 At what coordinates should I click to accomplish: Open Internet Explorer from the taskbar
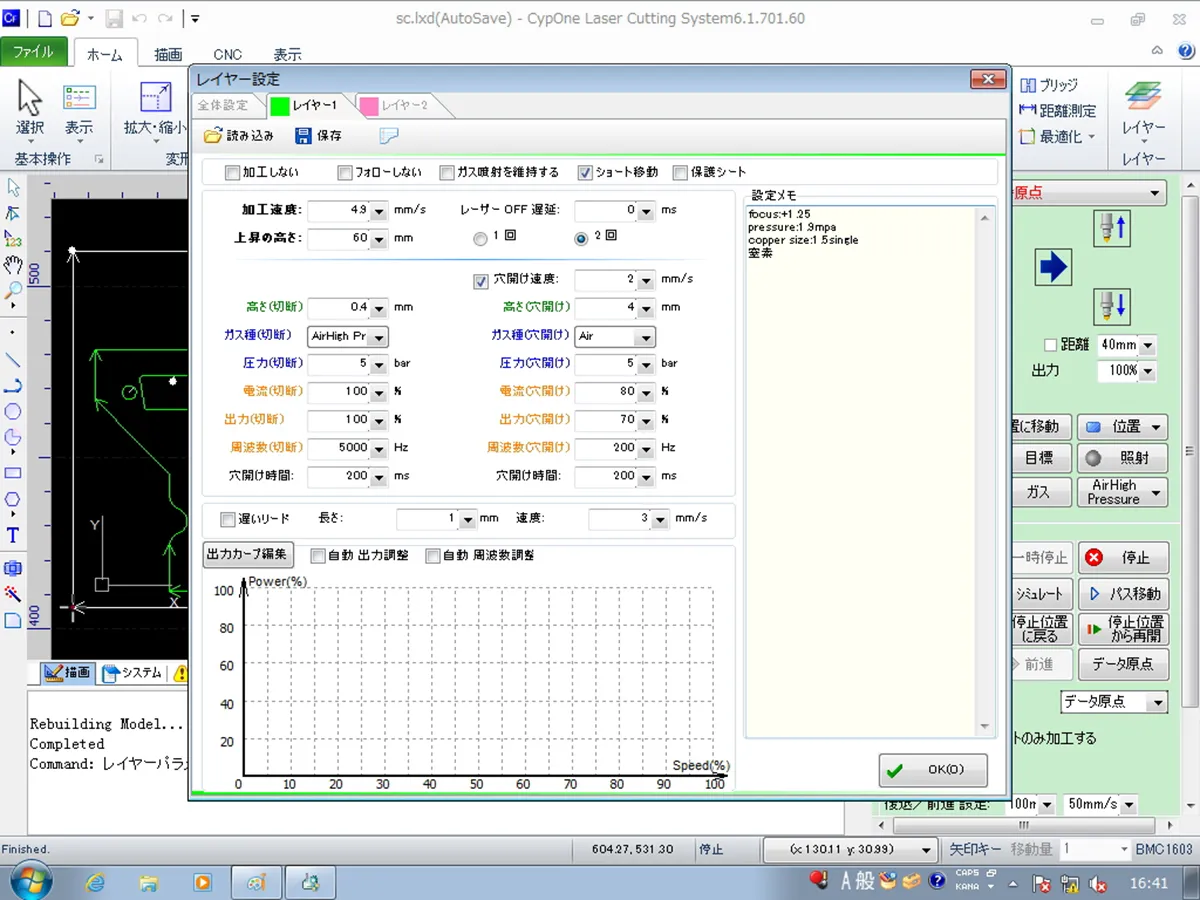click(x=96, y=882)
